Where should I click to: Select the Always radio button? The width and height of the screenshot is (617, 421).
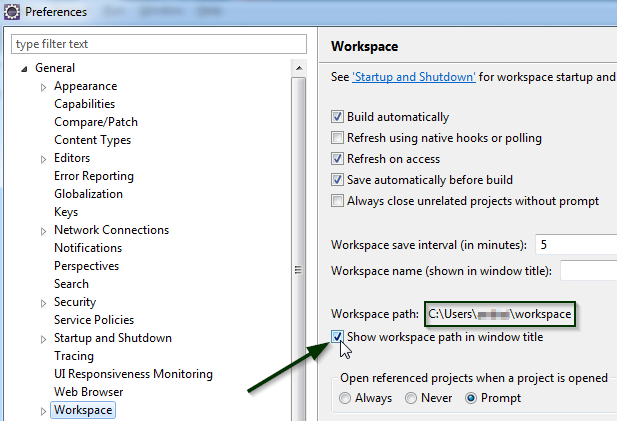(345, 398)
